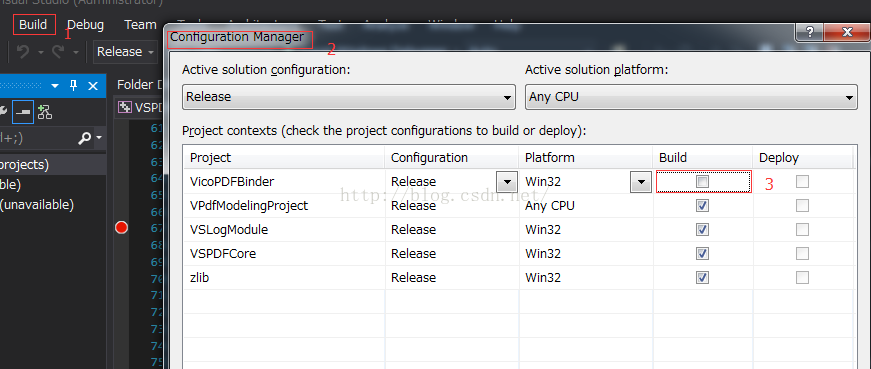Viewport: 871px width, 369px height.
Task: Toggle the collapse-all icon in Solution Explorer toolbar
Action: (23, 112)
